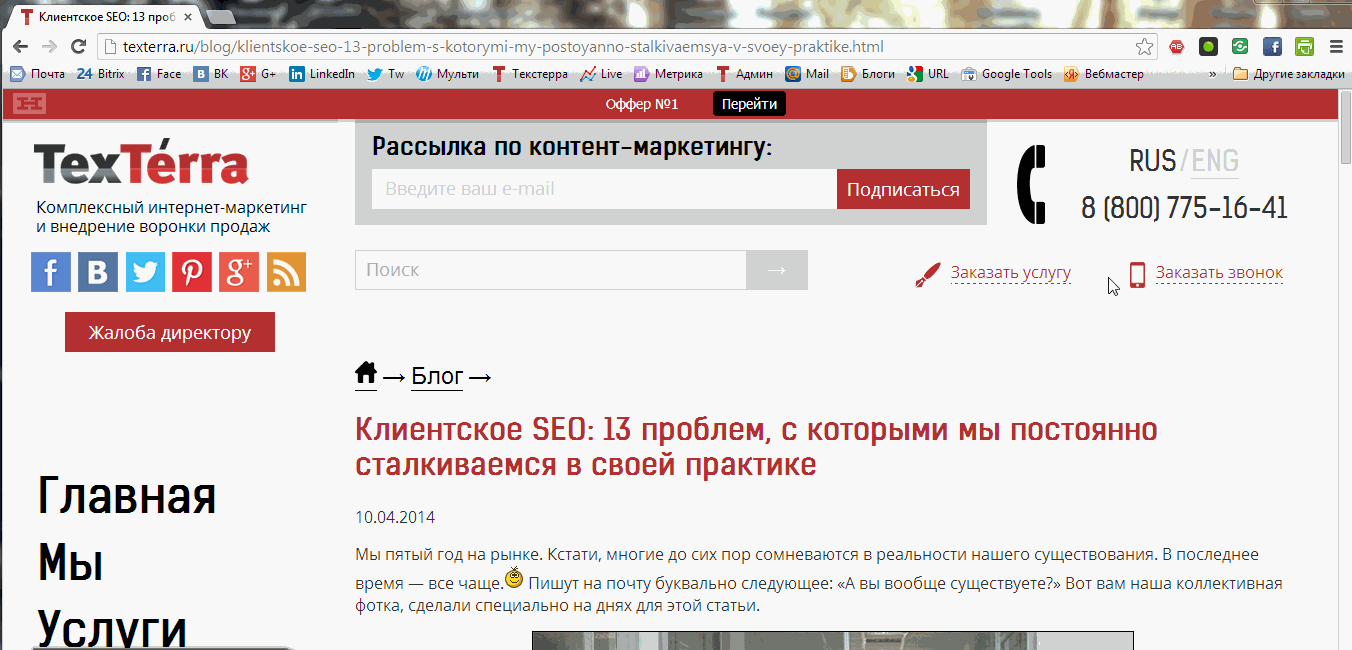
Task: Click the Поиск search field
Action: 551,270
